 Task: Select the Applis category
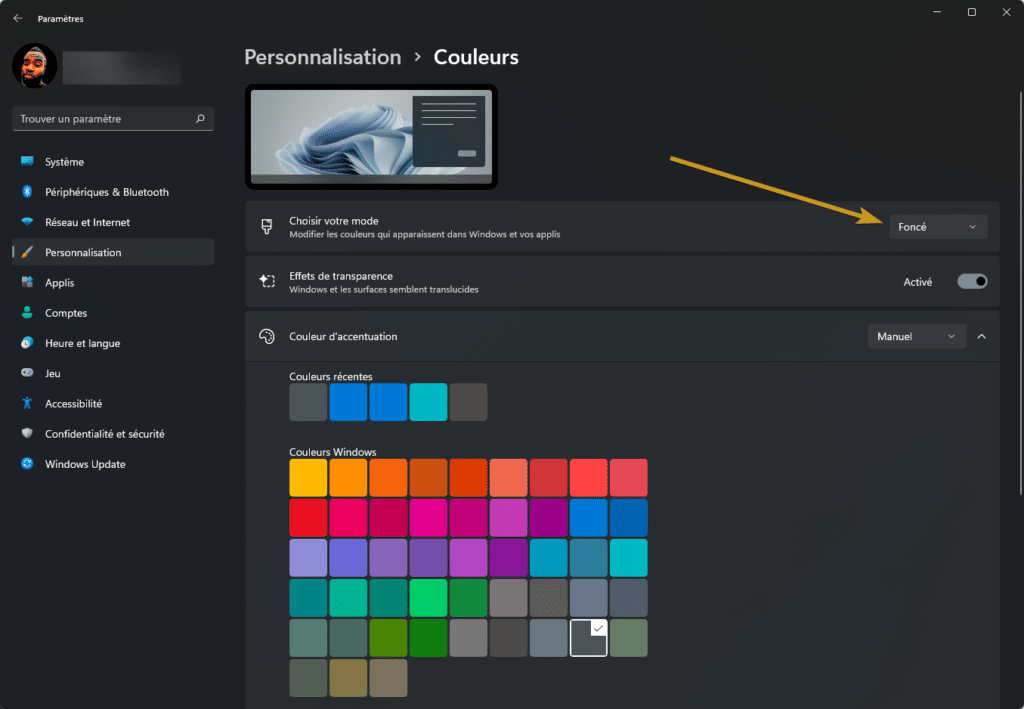[113, 283]
